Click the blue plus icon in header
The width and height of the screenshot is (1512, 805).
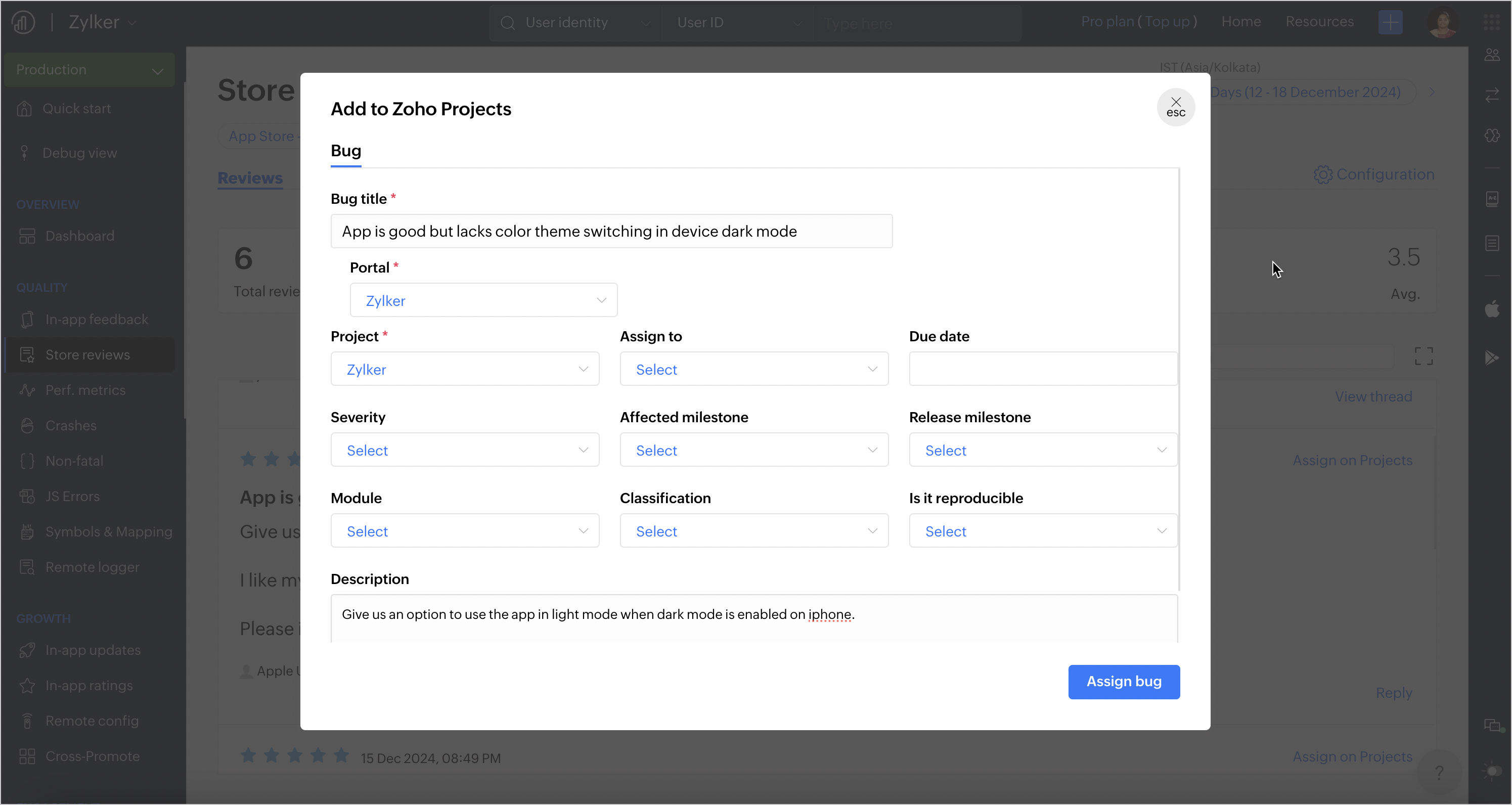tap(1390, 22)
